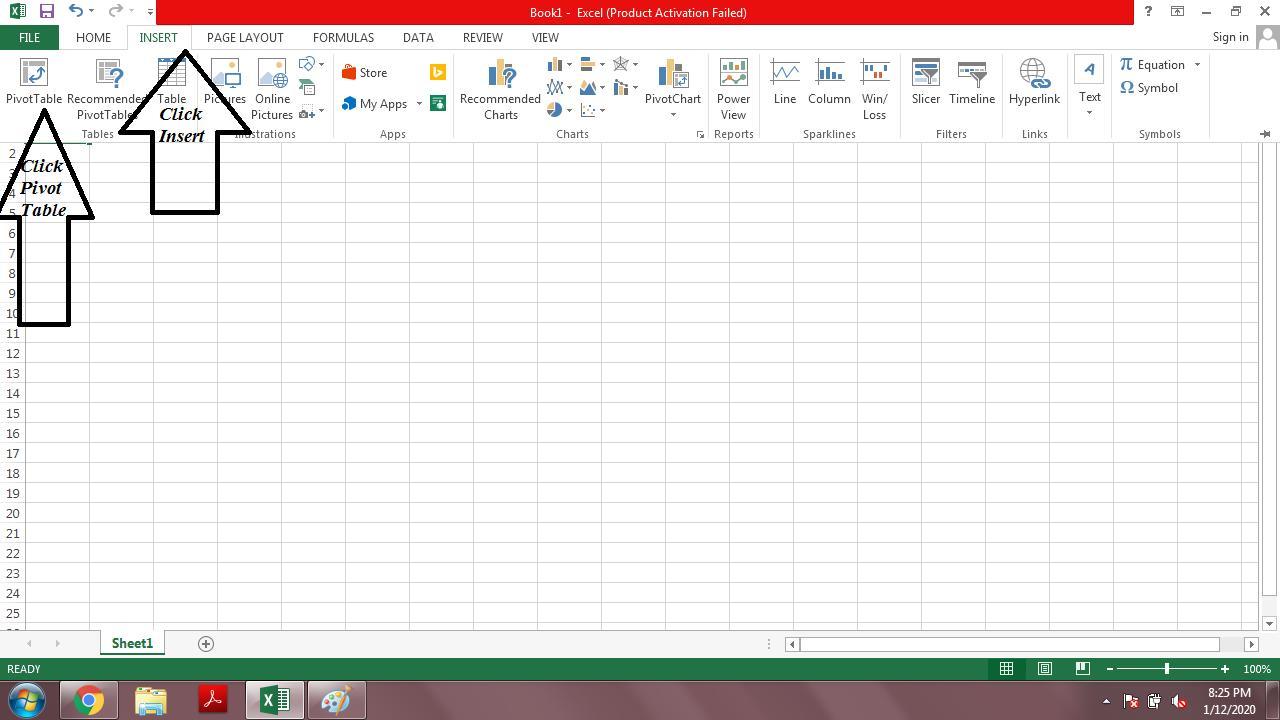This screenshot has height=720, width=1280.
Task: Open Recommended Charts
Action: click(500, 89)
